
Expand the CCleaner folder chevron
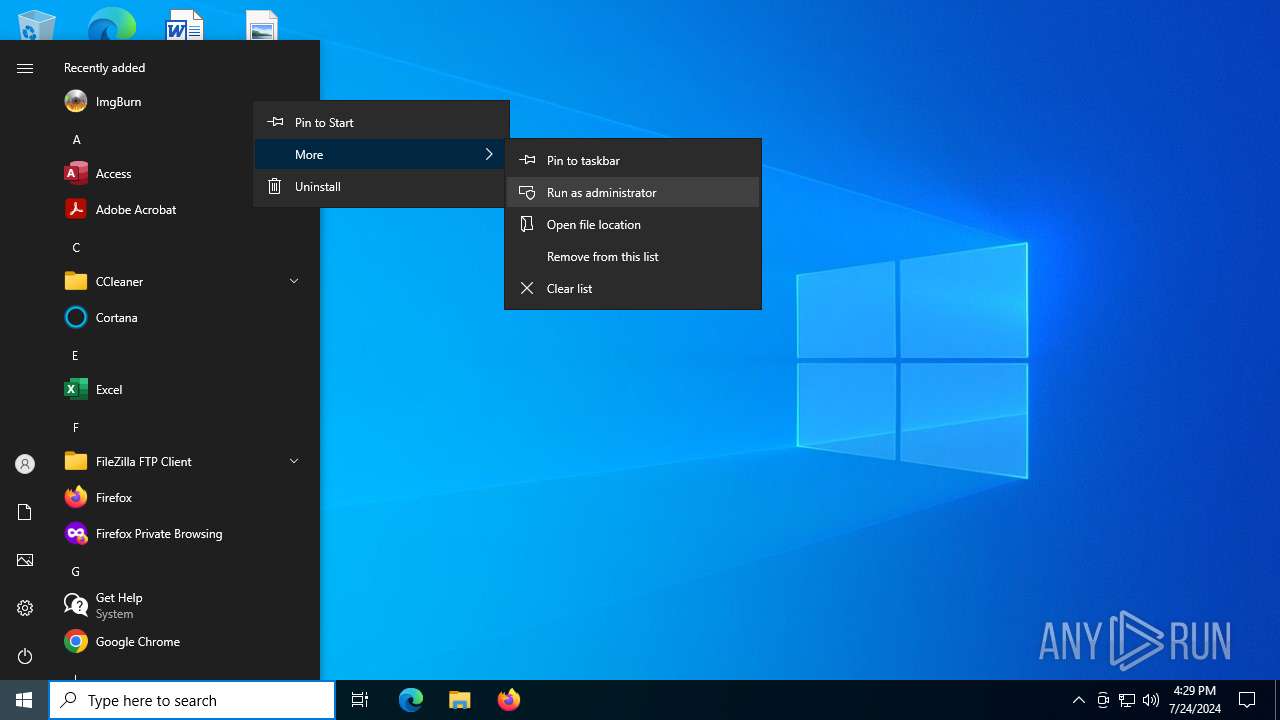pyautogui.click(x=294, y=282)
